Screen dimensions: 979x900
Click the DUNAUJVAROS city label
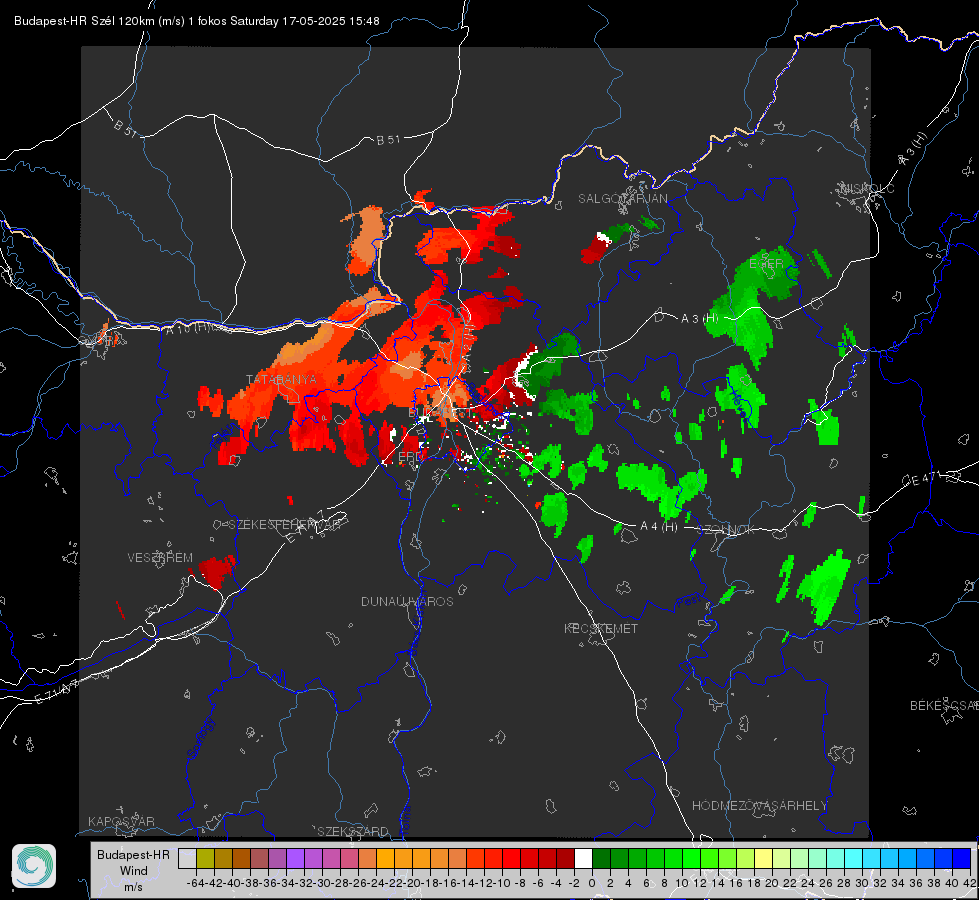tap(407, 601)
